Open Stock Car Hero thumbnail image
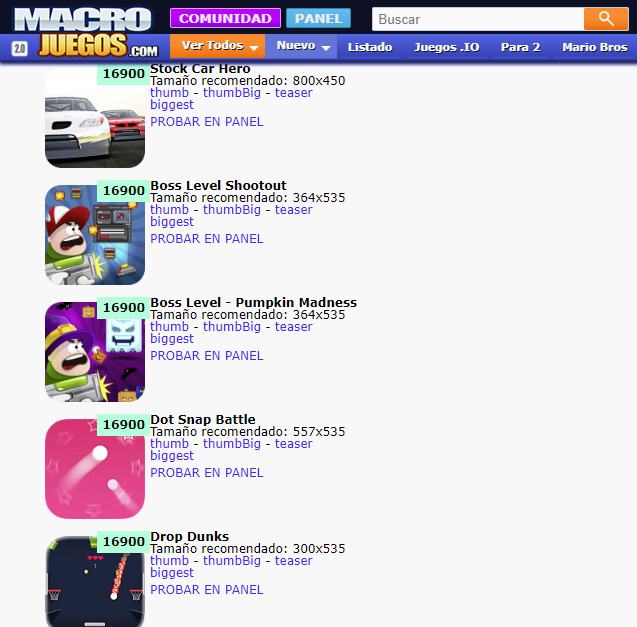Screen dimensions: 637x627 click(95, 118)
